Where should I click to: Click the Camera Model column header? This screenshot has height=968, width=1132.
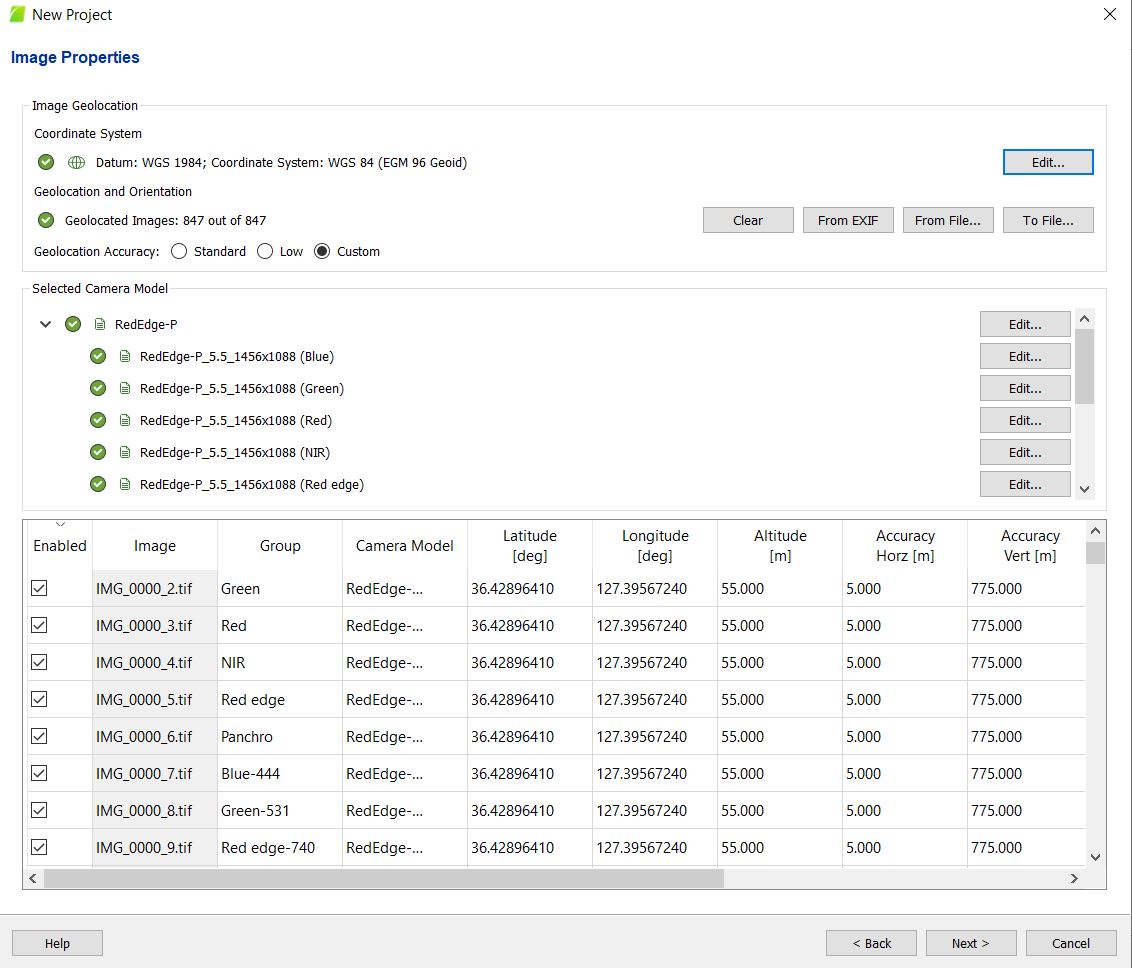[404, 546]
